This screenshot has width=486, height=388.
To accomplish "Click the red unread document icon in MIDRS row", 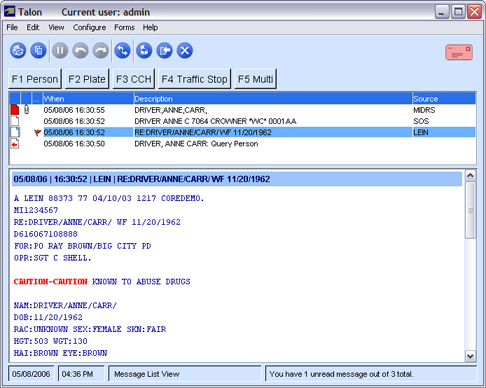I will 15,110.
